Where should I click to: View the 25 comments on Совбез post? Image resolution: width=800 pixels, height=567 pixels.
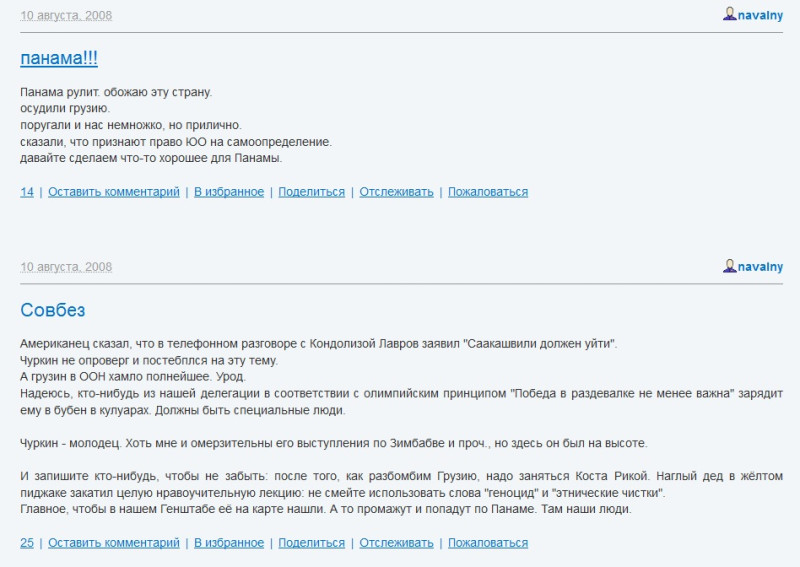click(x=27, y=543)
